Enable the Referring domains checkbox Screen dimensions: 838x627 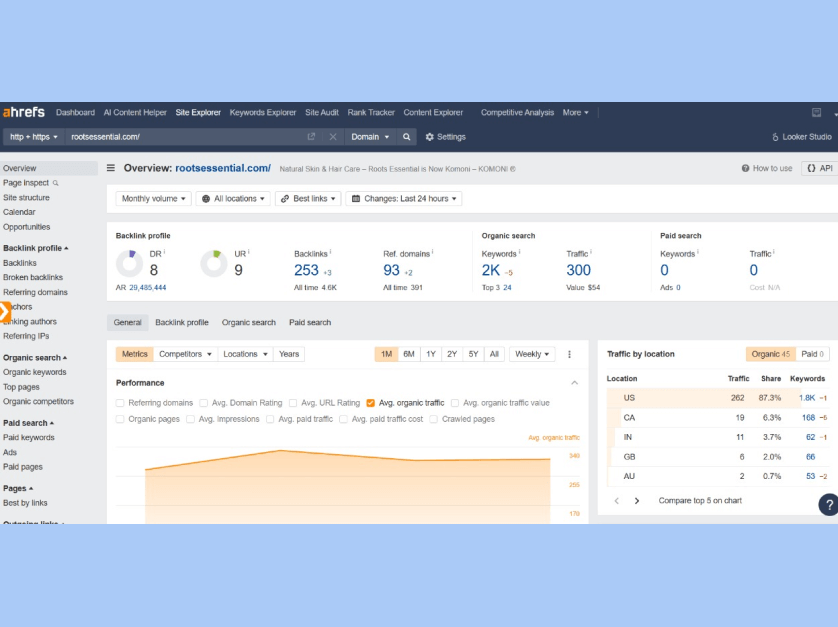pyautogui.click(x=121, y=403)
